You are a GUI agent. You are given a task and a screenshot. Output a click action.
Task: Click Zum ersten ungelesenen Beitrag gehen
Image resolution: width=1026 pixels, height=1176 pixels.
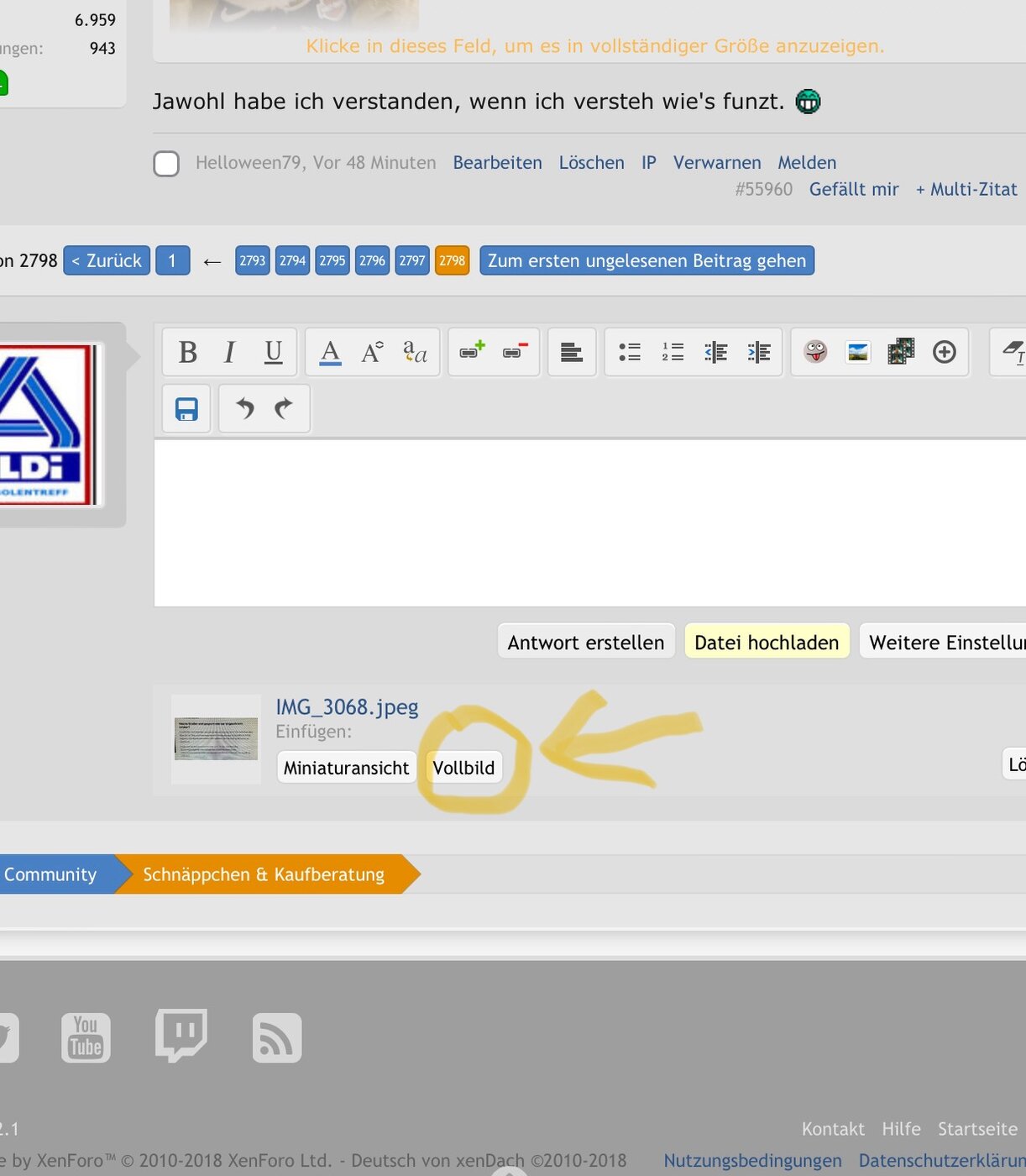(x=647, y=260)
